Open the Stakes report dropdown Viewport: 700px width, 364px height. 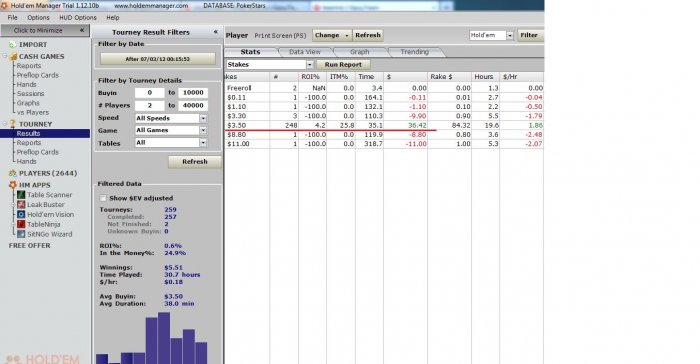tap(309, 65)
